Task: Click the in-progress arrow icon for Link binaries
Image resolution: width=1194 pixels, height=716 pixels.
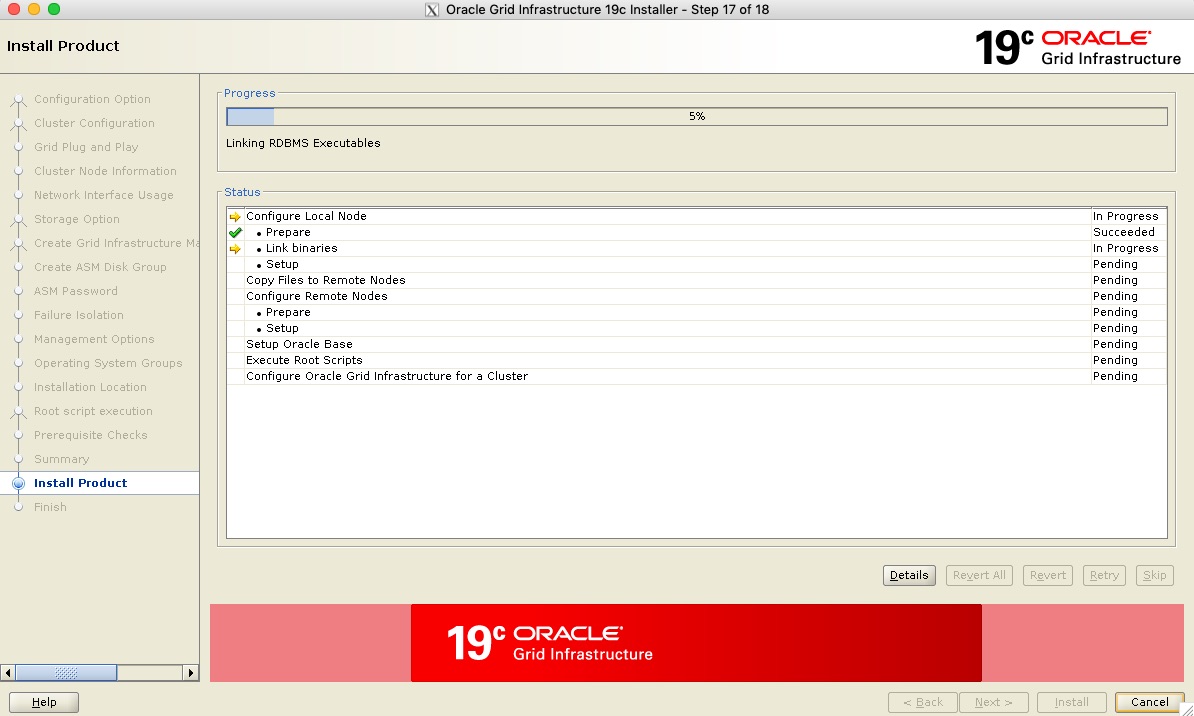Action: (235, 248)
